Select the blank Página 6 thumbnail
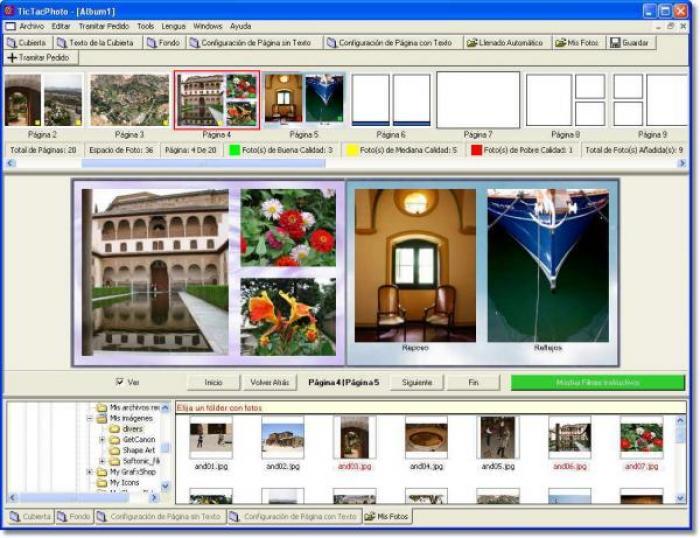The image size is (700, 538). coord(391,100)
